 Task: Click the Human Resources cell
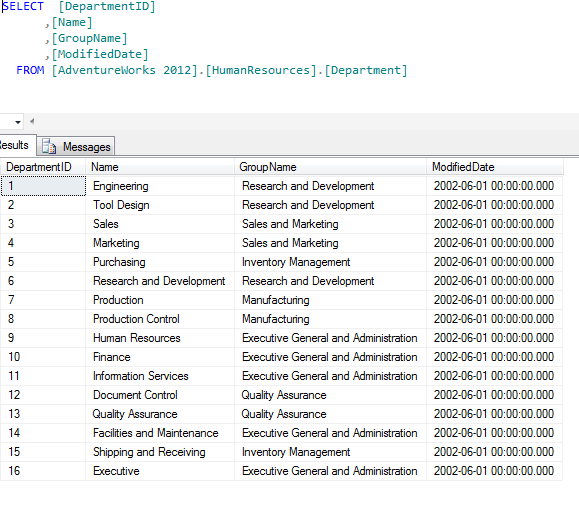[160, 338]
